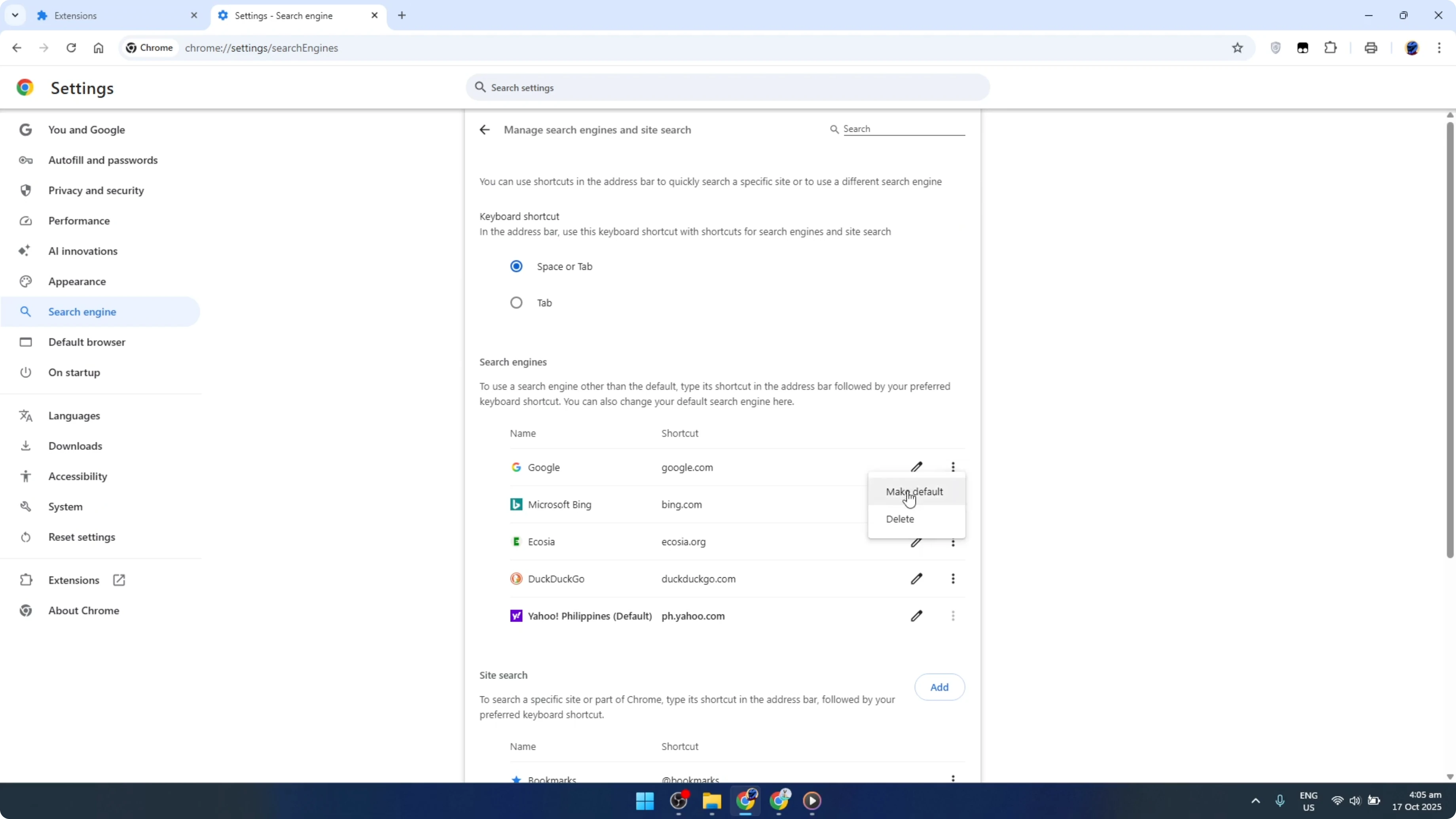Image resolution: width=1456 pixels, height=819 pixels.
Task: Open the home page button
Action: coord(99,48)
